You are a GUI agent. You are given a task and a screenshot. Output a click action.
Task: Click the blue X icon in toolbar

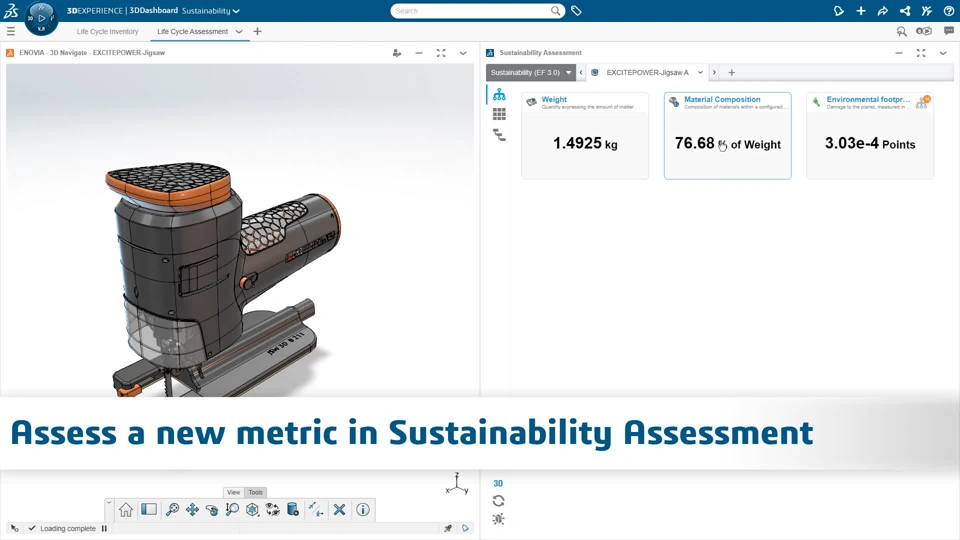(340, 509)
